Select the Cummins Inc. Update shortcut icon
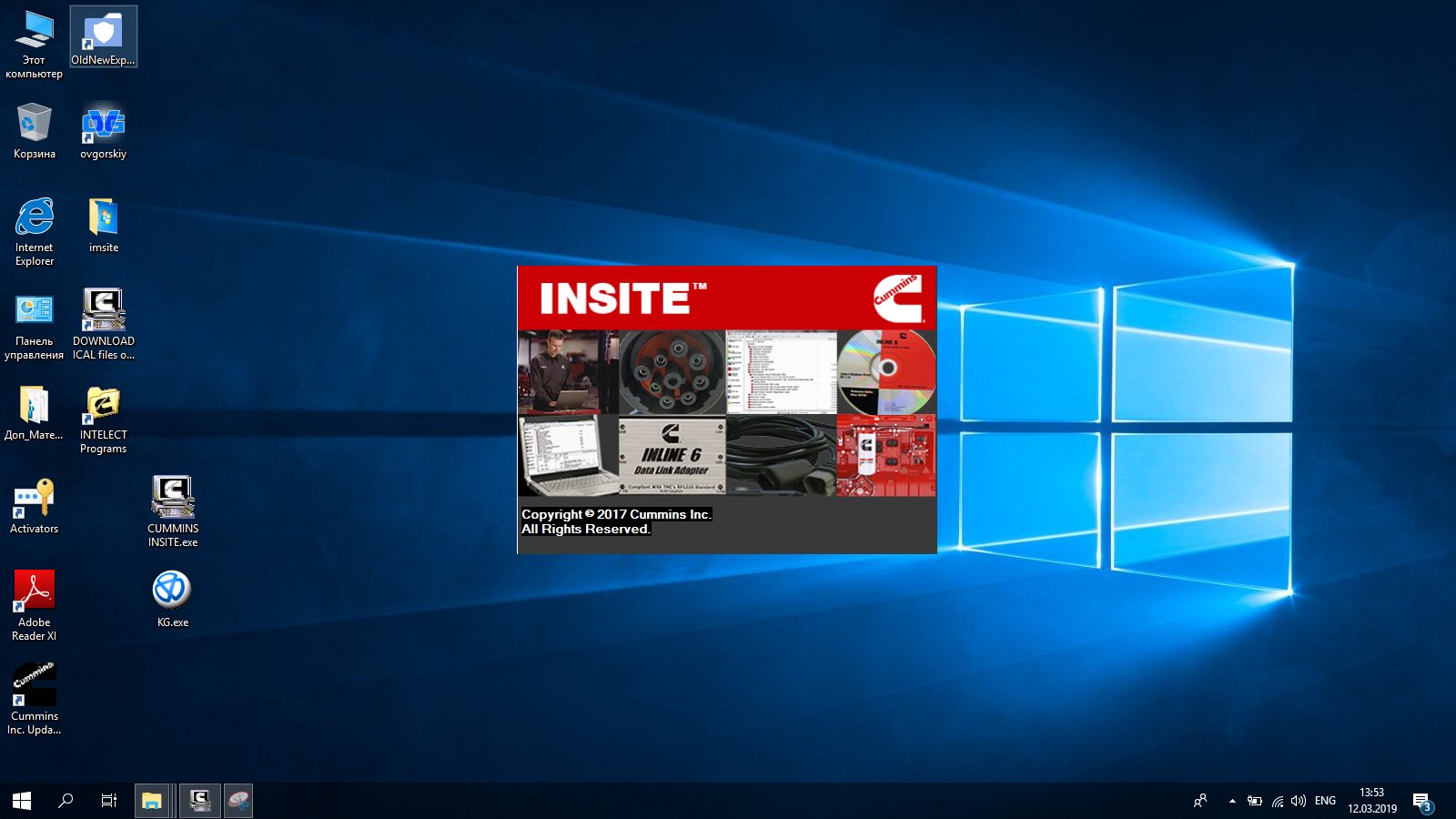1456x819 pixels. coord(34,685)
